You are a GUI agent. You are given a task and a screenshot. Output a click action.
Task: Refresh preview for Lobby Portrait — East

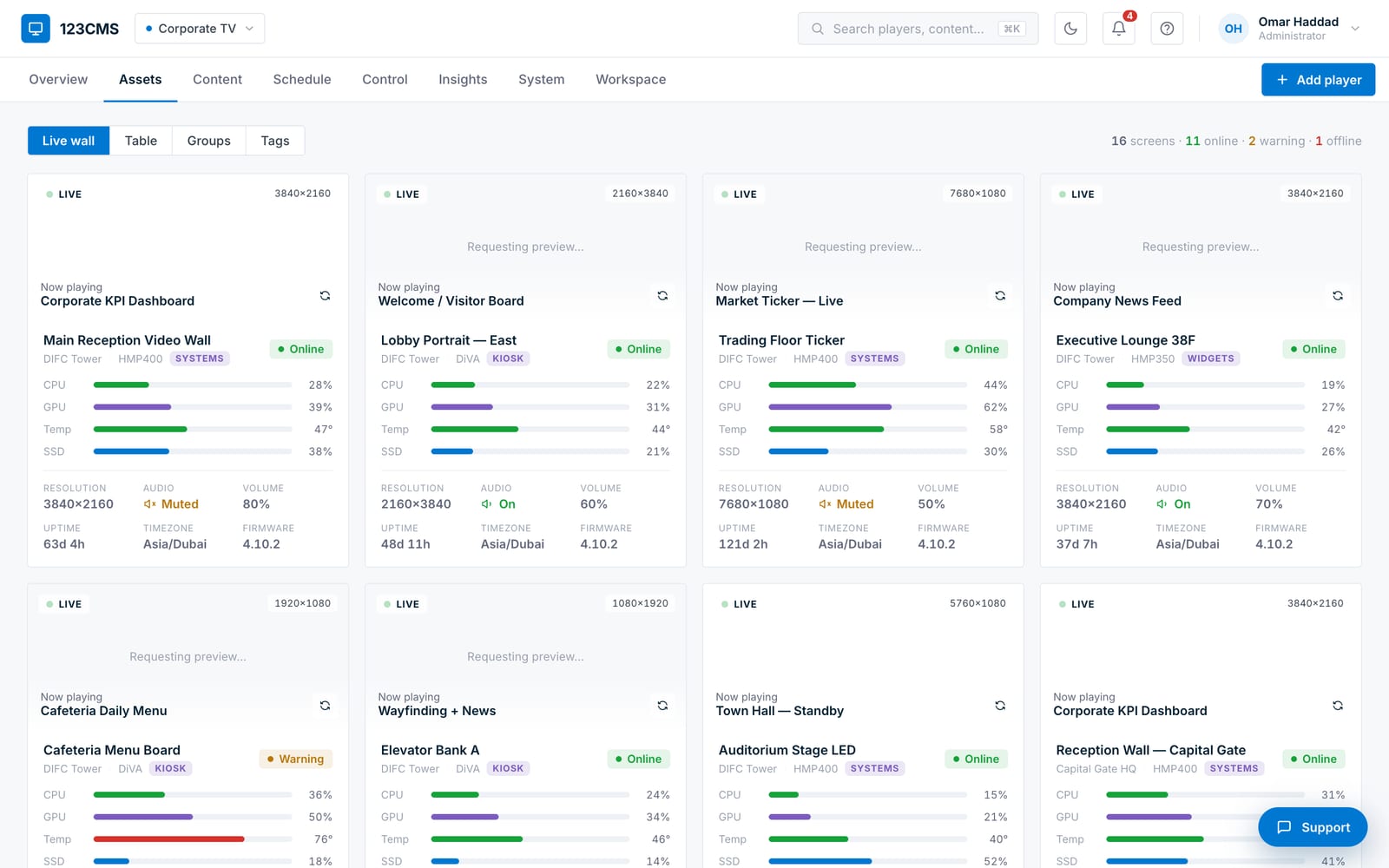662,295
